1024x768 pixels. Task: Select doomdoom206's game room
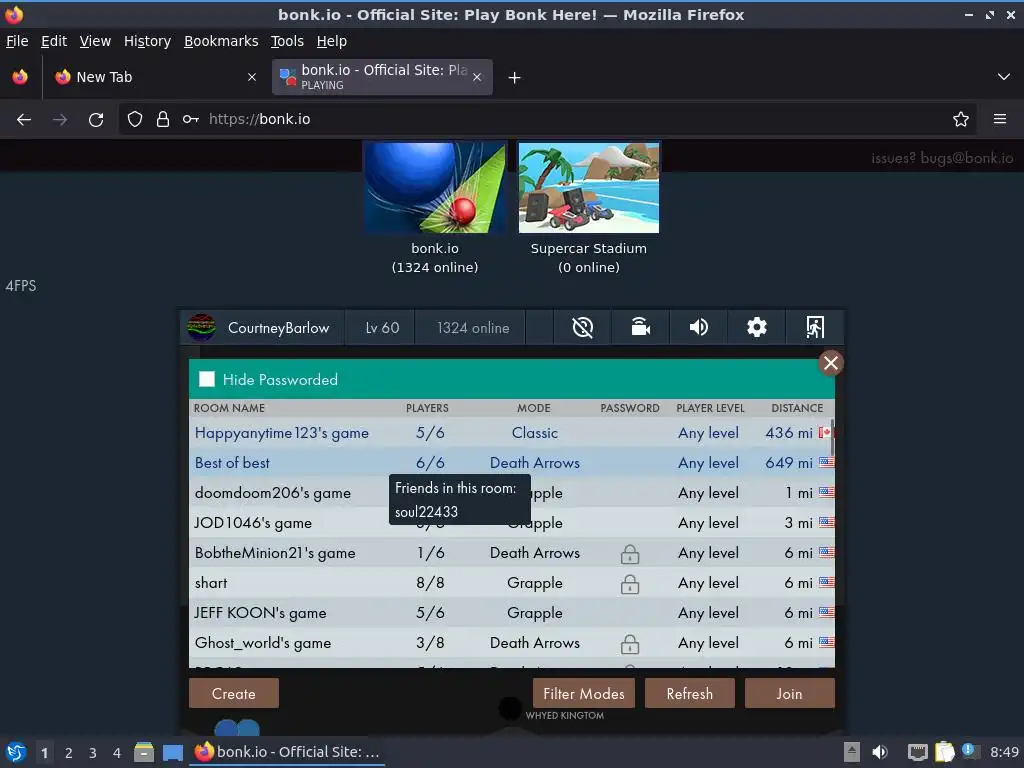pyautogui.click(x=512, y=492)
